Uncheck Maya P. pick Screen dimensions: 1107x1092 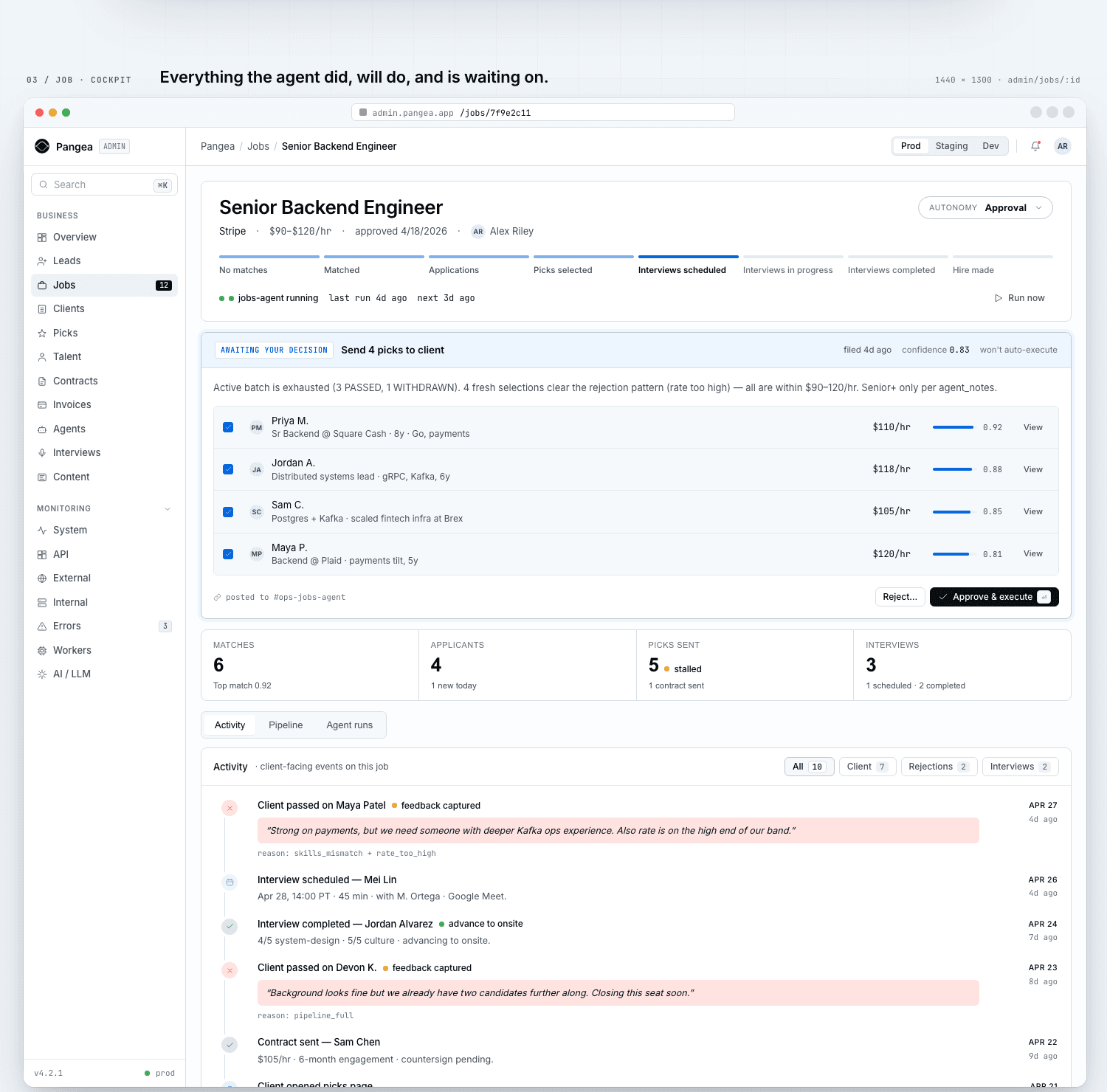228,553
